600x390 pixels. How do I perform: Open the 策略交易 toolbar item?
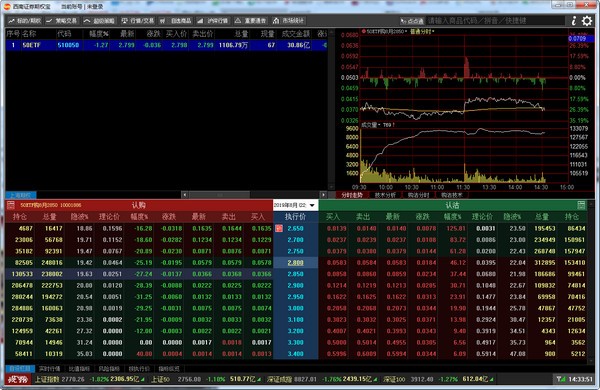(62, 21)
